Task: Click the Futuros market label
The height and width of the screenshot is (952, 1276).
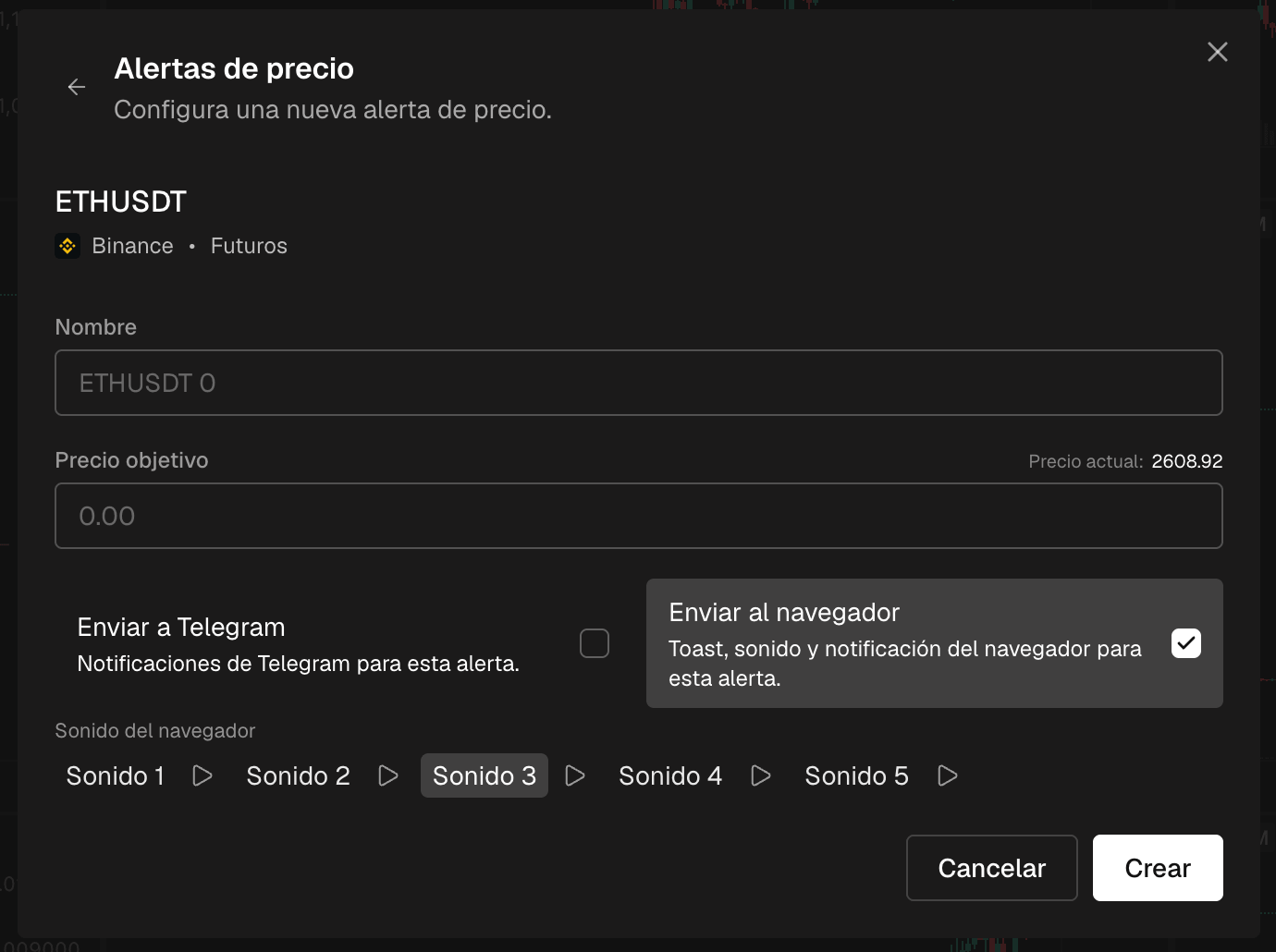Action: (x=249, y=246)
